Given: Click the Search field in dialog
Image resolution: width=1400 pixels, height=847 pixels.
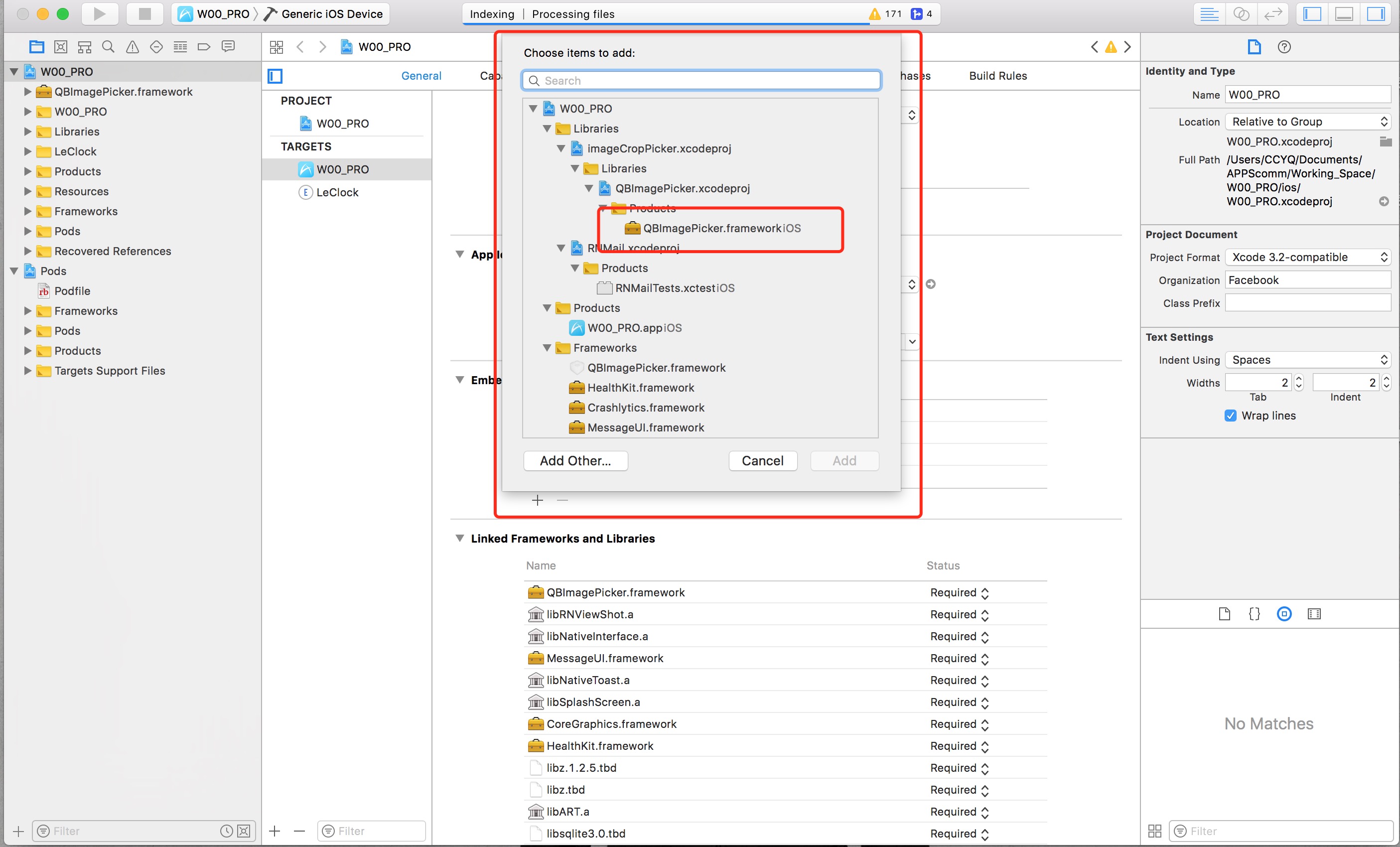Looking at the screenshot, I should coord(701,81).
